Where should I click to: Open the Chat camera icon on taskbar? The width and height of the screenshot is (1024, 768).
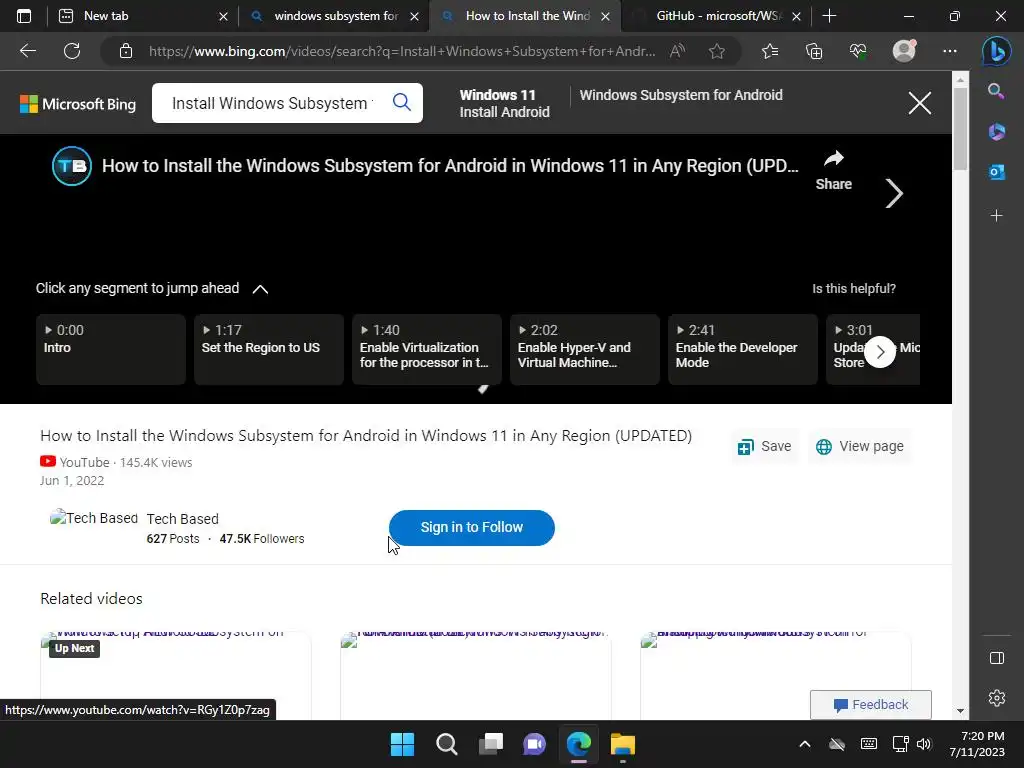tap(534, 744)
